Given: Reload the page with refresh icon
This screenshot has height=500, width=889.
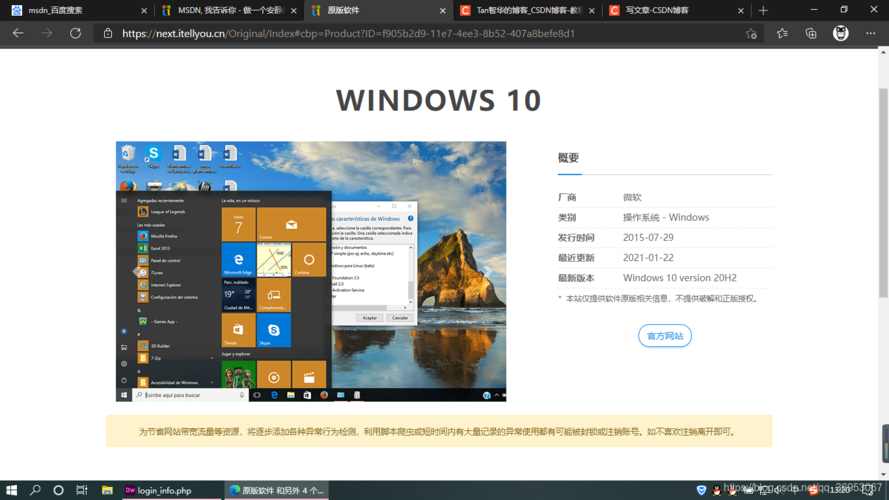Looking at the screenshot, I should pyautogui.click(x=75, y=33).
